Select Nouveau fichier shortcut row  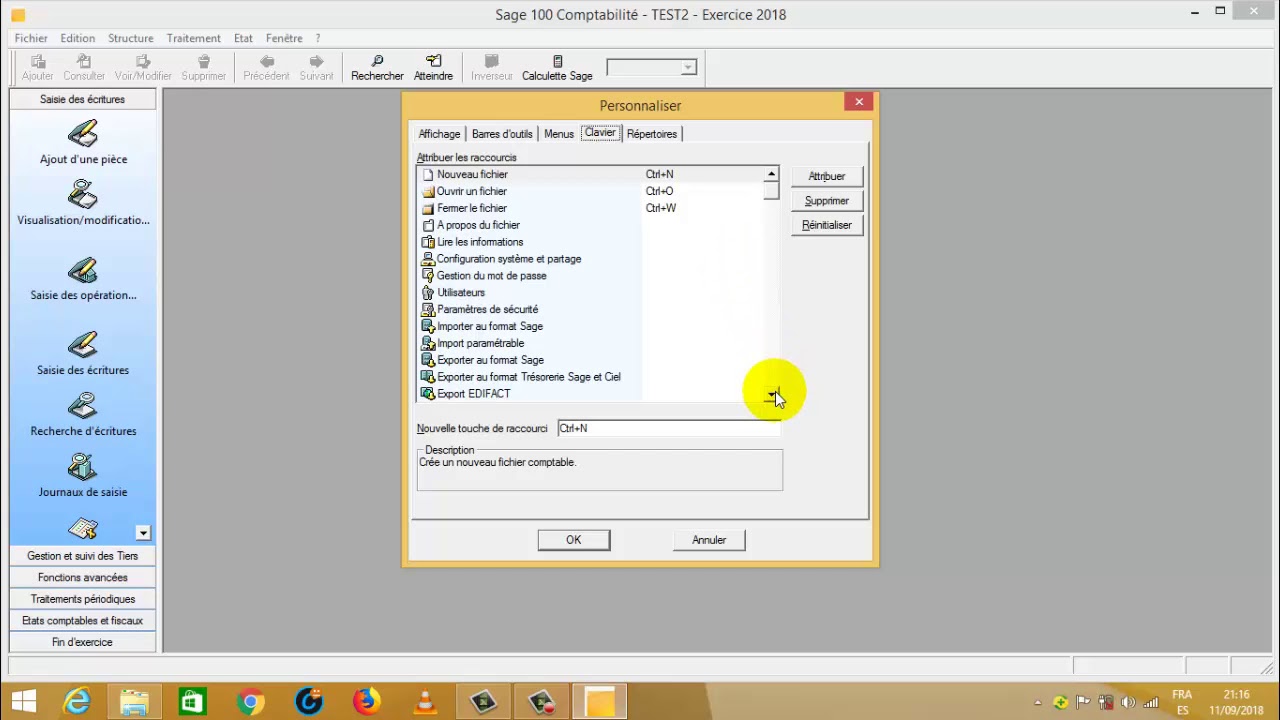(x=591, y=174)
